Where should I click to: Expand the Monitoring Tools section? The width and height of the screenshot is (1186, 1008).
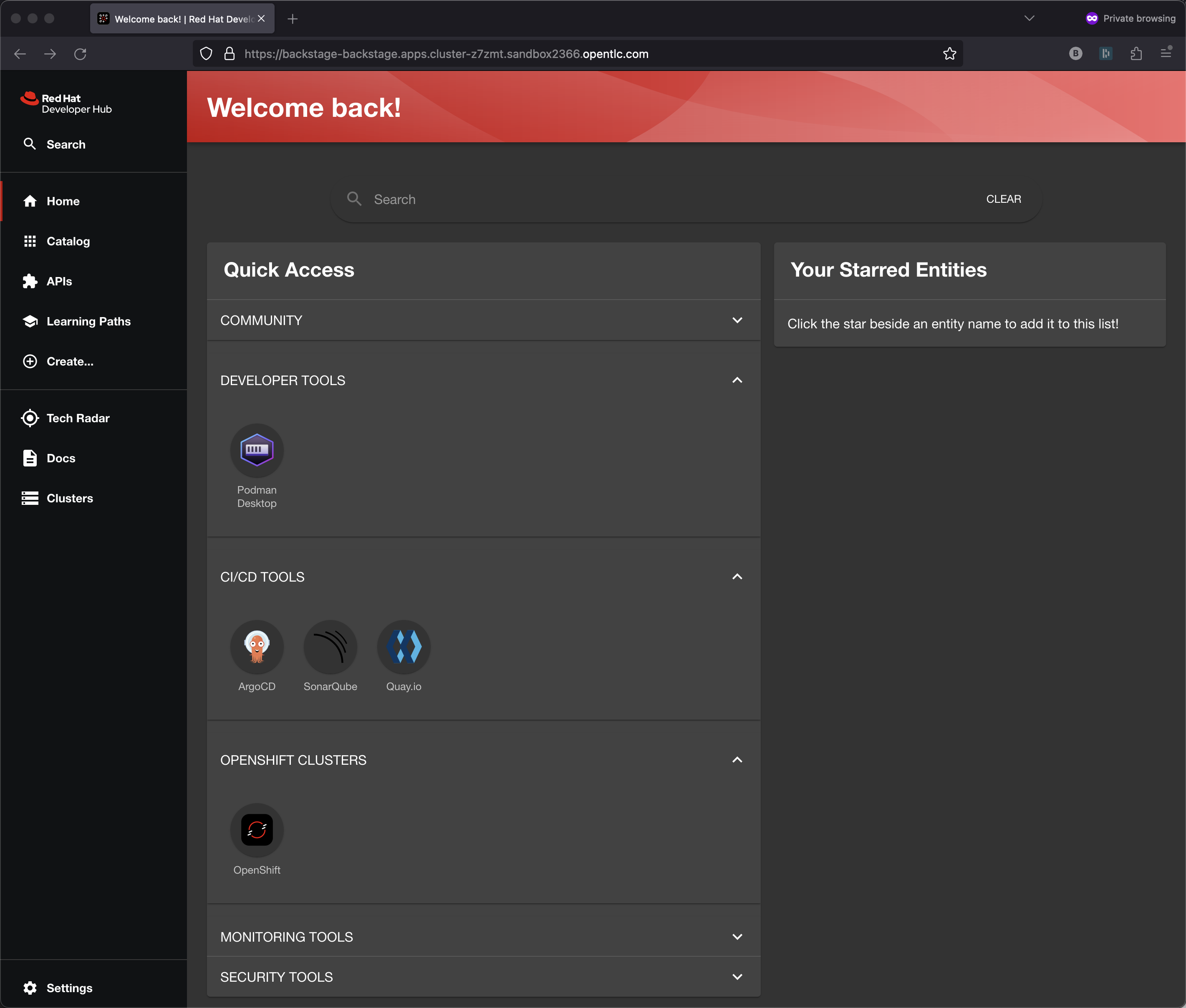(737, 937)
